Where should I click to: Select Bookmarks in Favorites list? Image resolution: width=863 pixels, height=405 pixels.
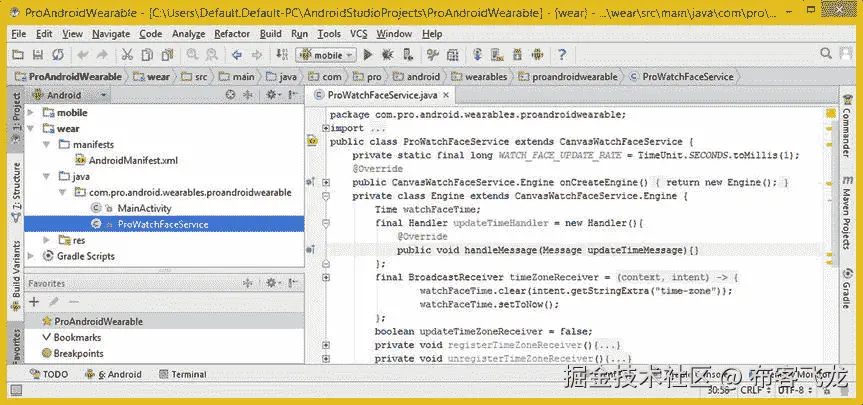click(x=71, y=337)
